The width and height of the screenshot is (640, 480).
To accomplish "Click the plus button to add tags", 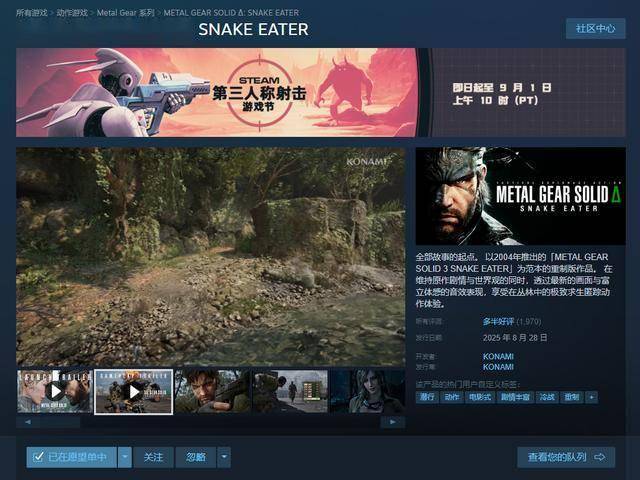I will coord(591,397).
